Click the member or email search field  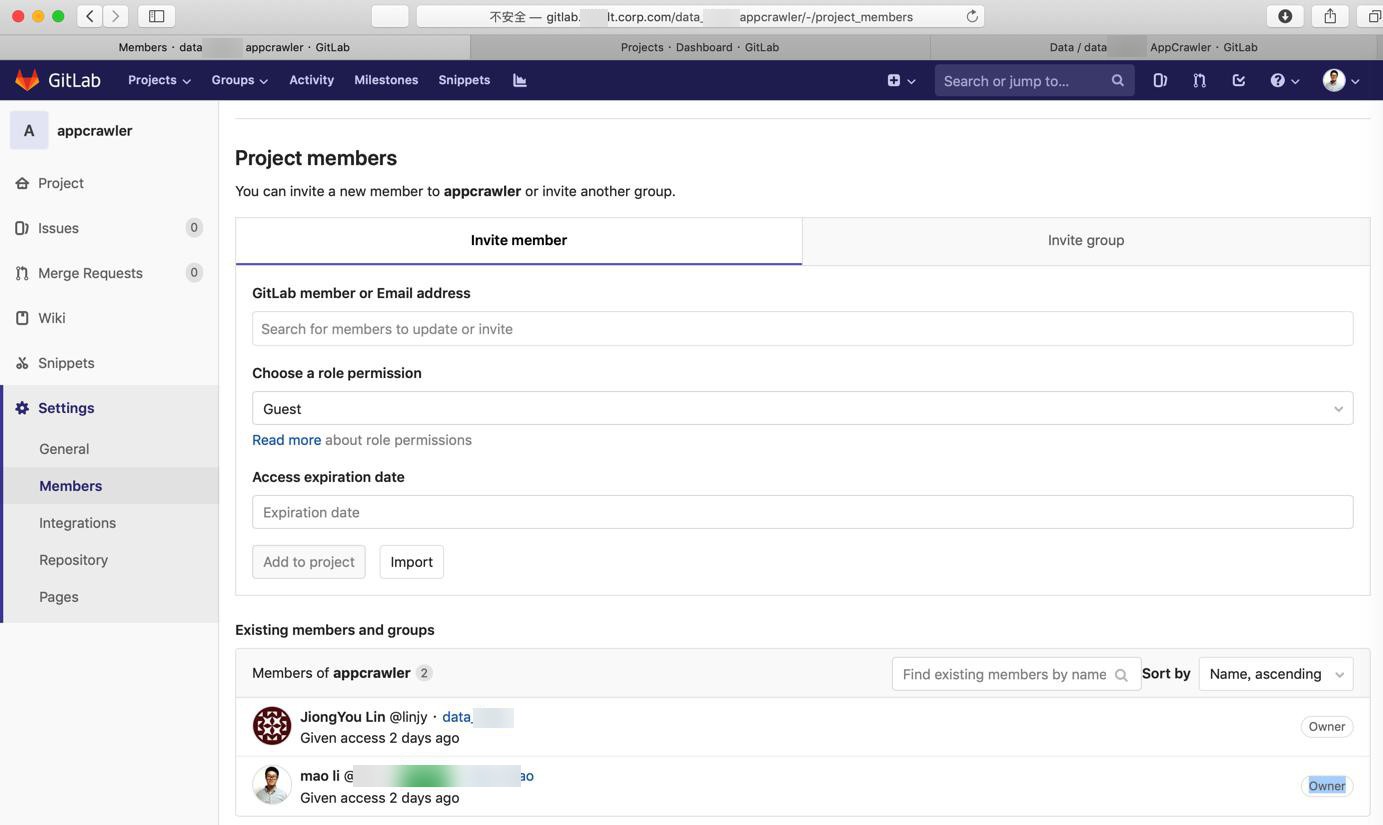tap(803, 329)
